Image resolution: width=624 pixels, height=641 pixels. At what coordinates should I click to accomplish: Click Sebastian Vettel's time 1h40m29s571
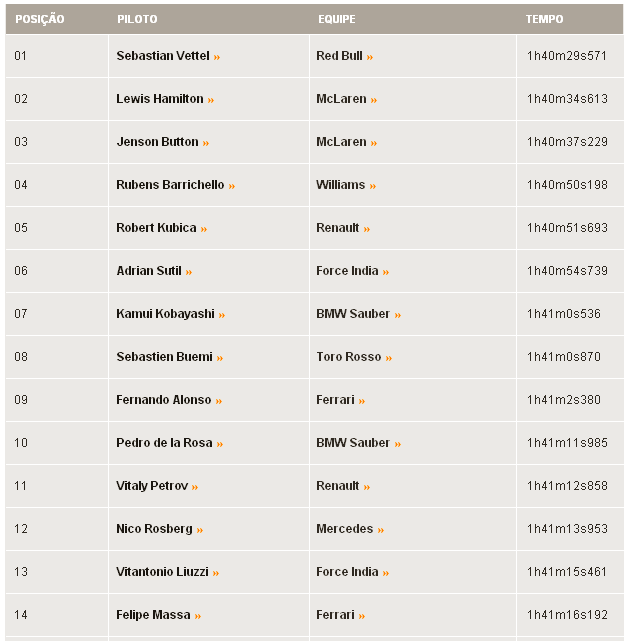(x=567, y=56)
